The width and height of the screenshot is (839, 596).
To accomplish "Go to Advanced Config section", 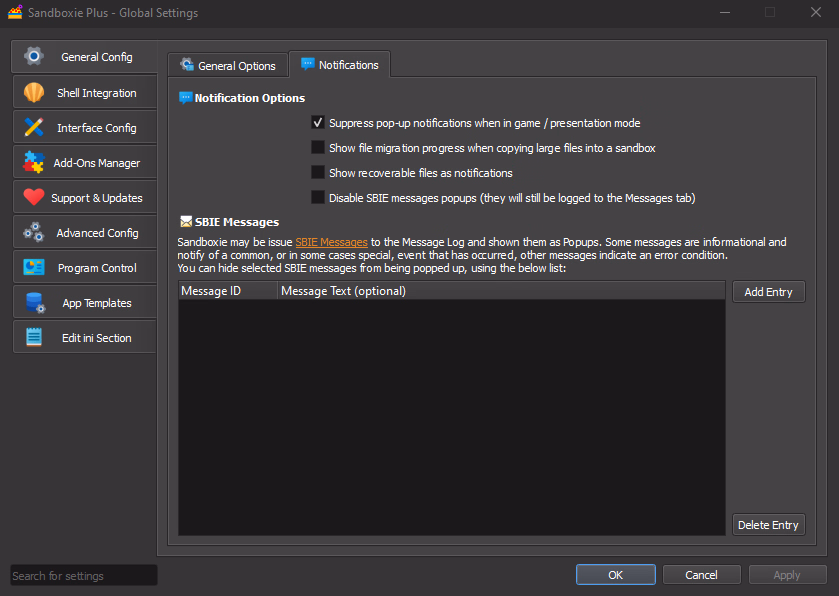I will pos(85,233).
